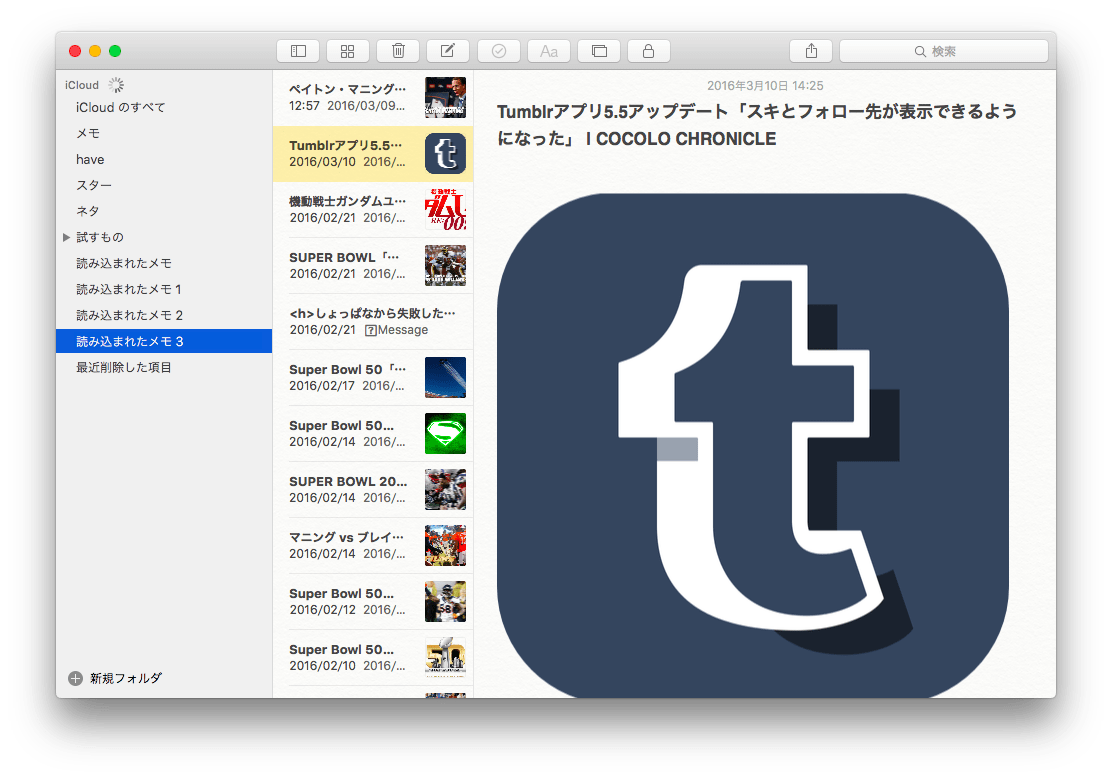Screen dimensions: 1112x778
Task: Select the iCloud のすべて folder
Action: click(164, 107)
